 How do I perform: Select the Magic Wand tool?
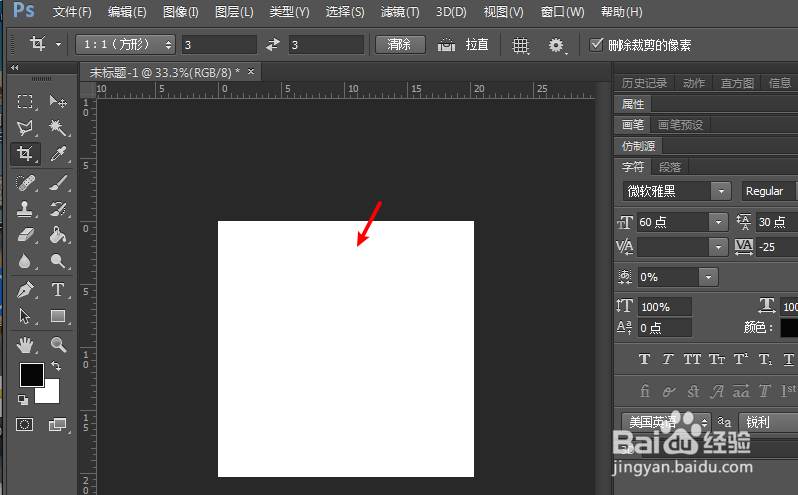tap(58, 127)
